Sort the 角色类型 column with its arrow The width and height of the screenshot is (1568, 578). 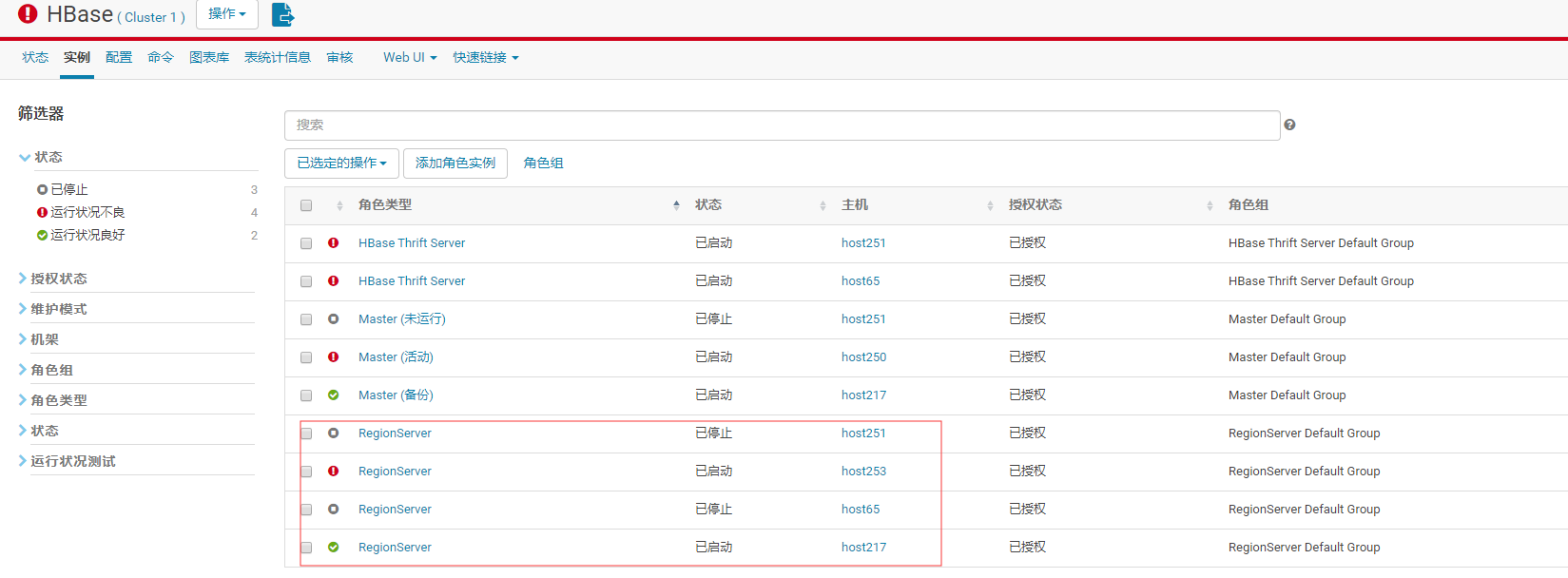point(676,205)
